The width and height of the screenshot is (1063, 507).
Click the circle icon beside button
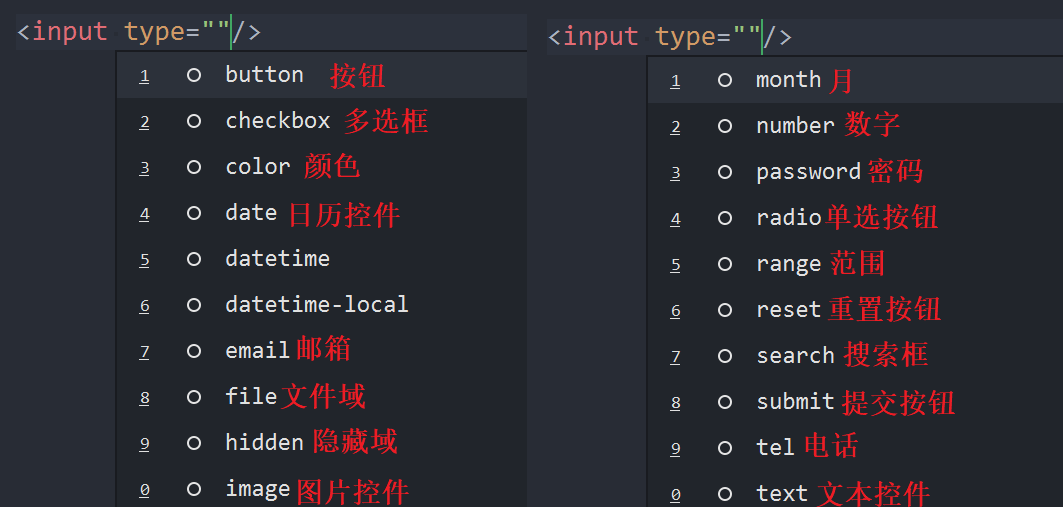pyautogui.click(x=194, y=75)
